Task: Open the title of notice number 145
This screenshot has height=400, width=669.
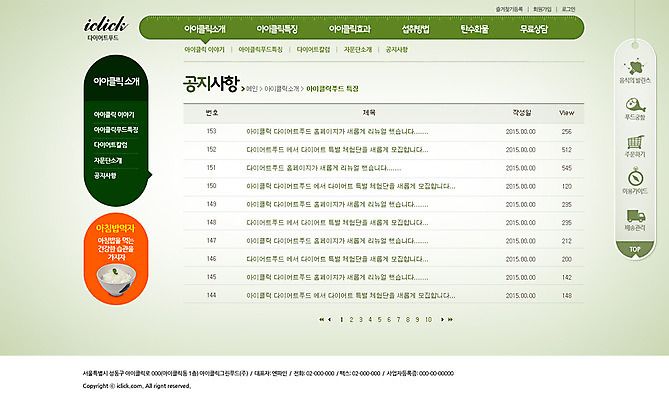Action: (x=337, y=277)
